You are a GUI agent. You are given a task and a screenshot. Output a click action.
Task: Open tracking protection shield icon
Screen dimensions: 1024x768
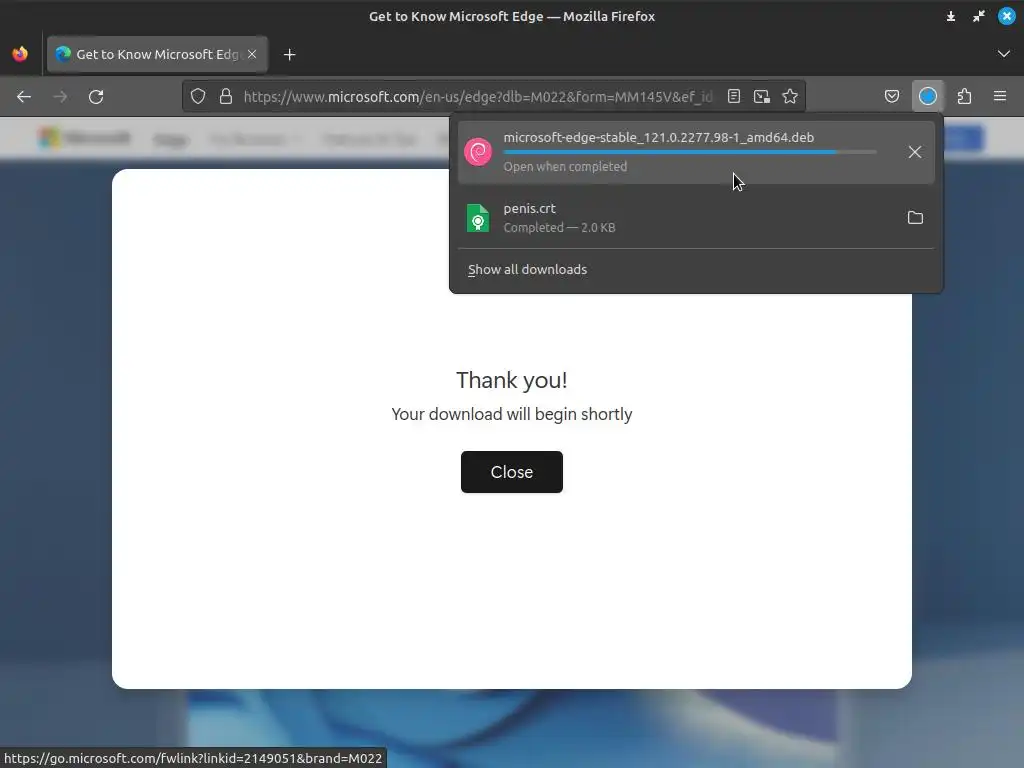coord(198,97)
